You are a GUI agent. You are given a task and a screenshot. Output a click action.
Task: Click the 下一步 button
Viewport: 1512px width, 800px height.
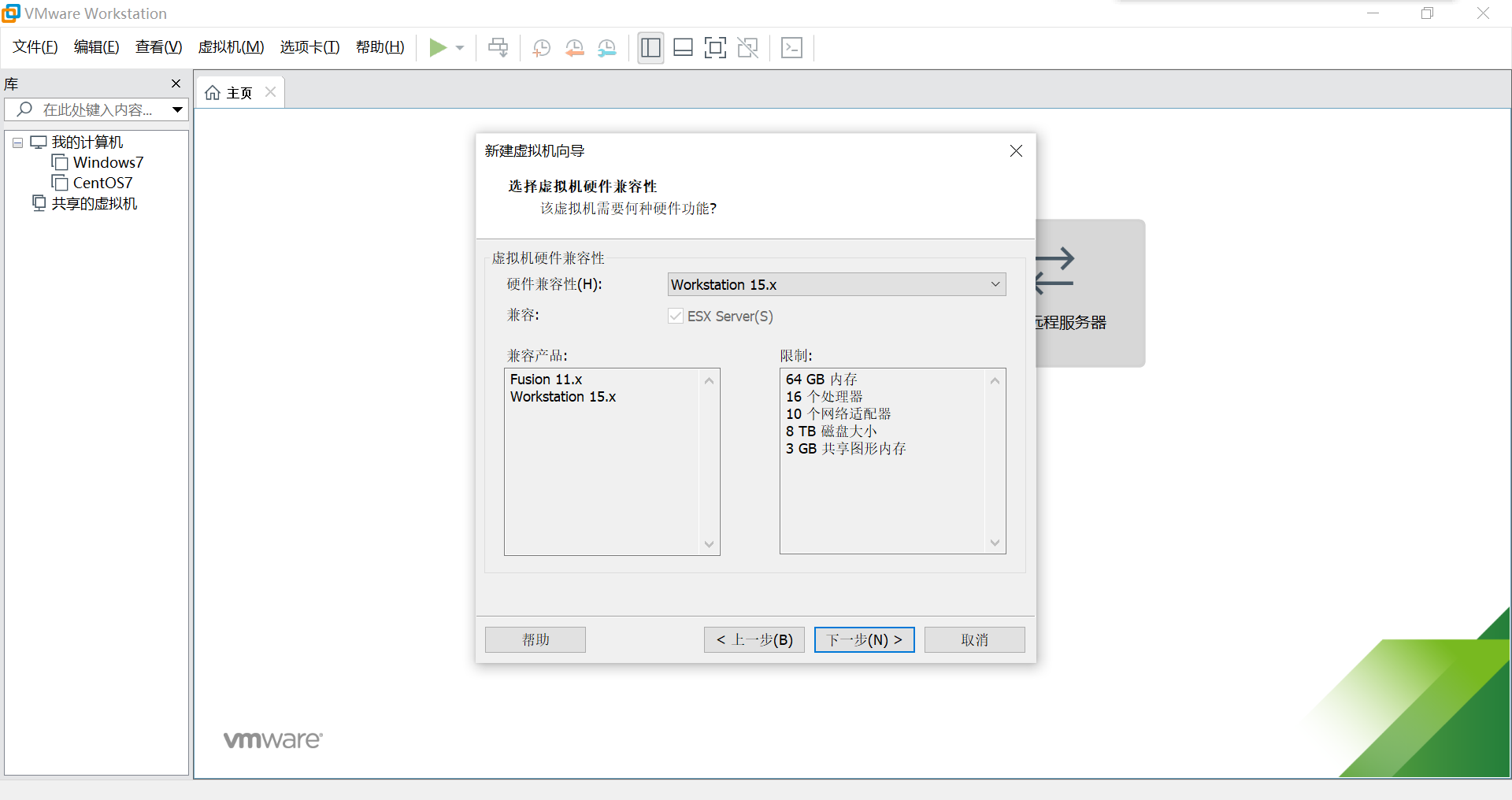tap(863, 639)
